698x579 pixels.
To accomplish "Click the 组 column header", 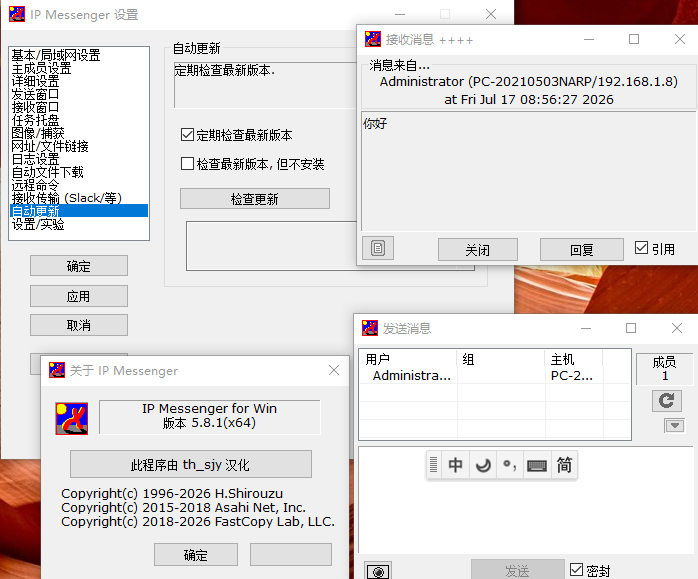I will [501, 359].
